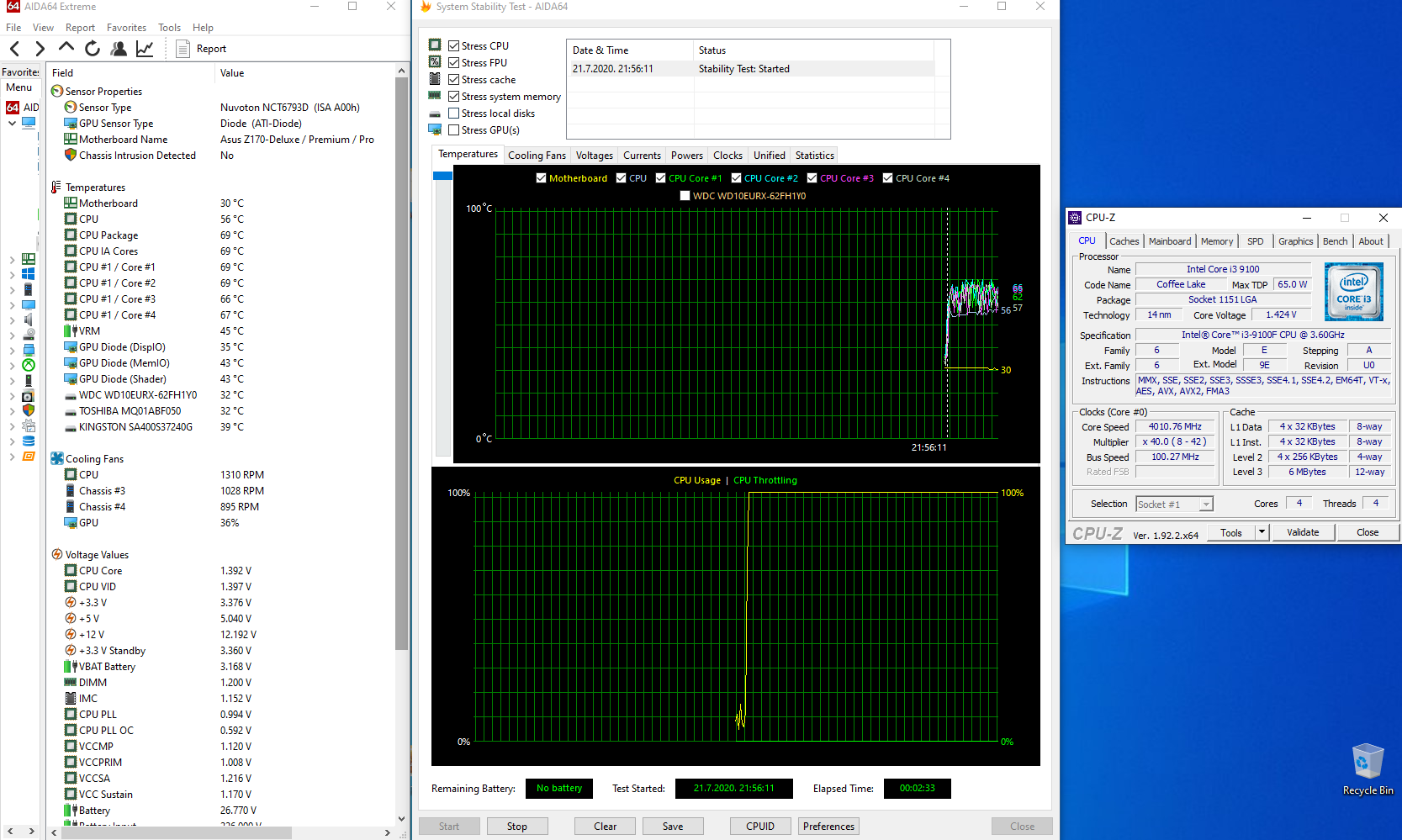Viewport: 1402px width, 840px height.
Task: Select Benchmark category tree icon
Action: (29, 457)
